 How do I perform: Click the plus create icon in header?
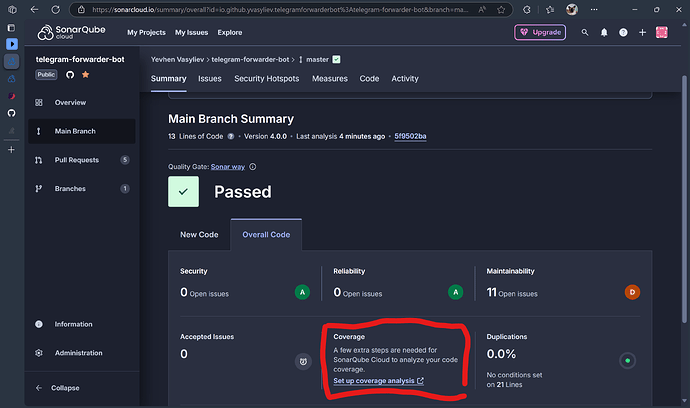pos(642,32)
